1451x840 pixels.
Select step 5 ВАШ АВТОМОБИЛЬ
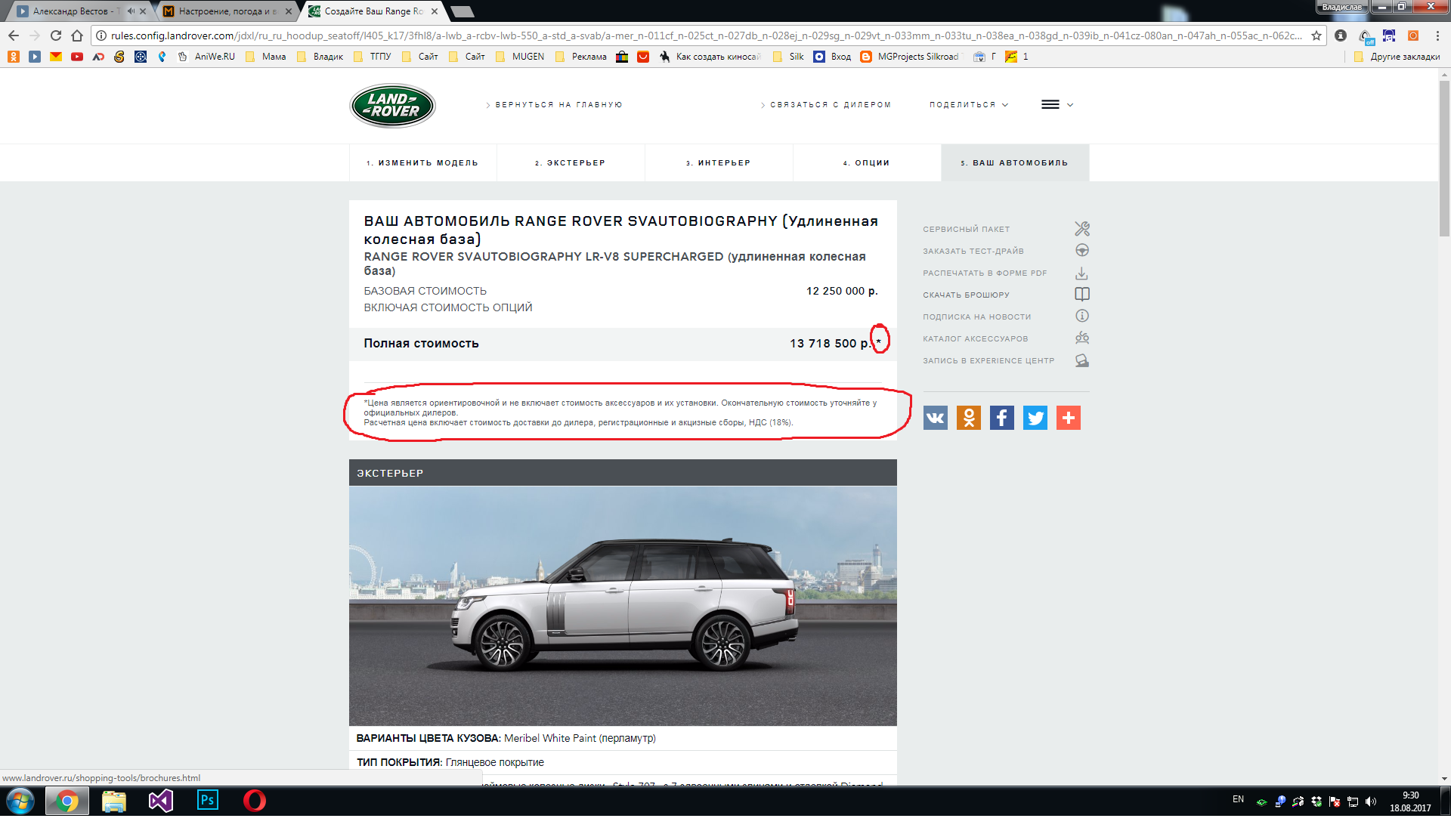coord(1015,162)
